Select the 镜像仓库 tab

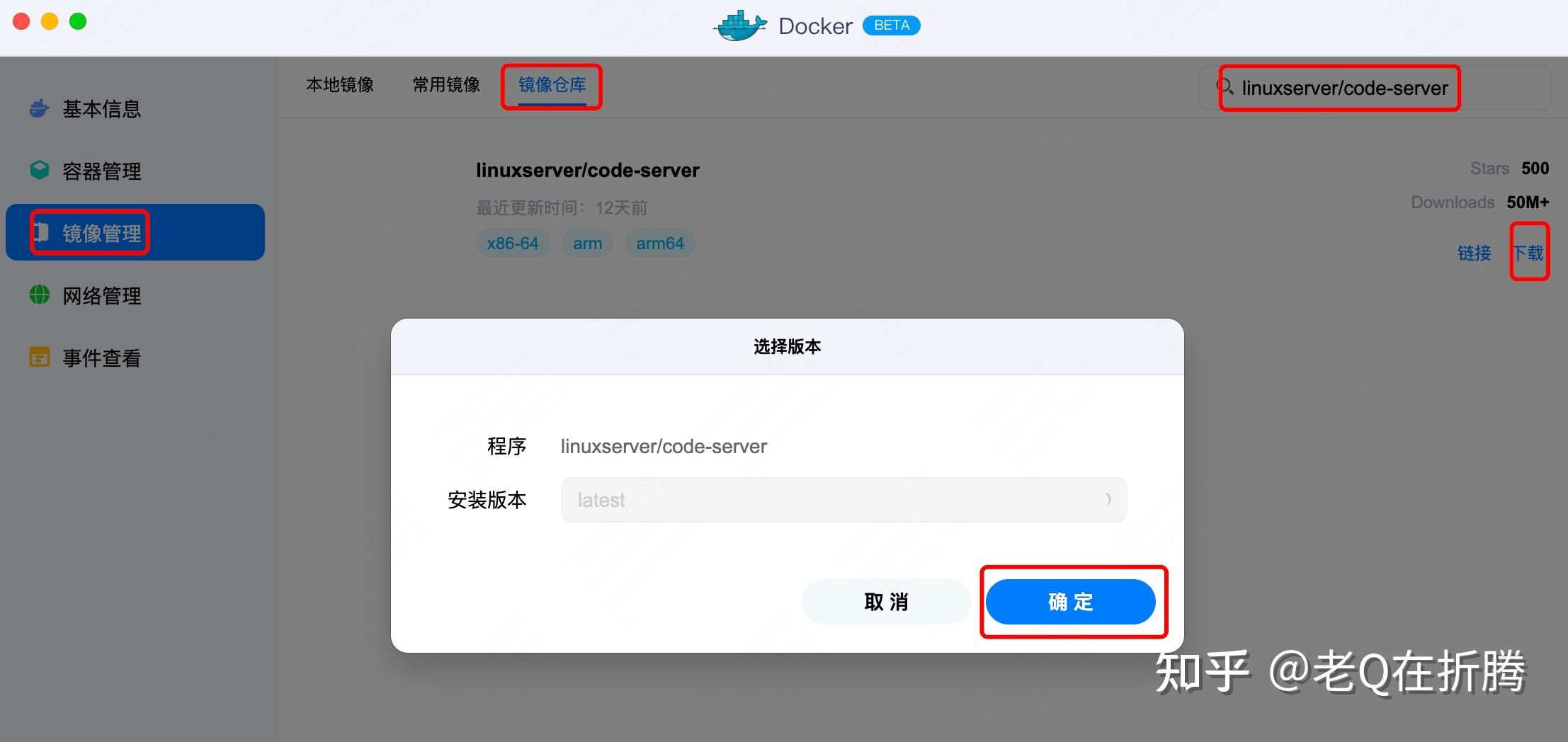pyautogui.click(x=552, y=85)
